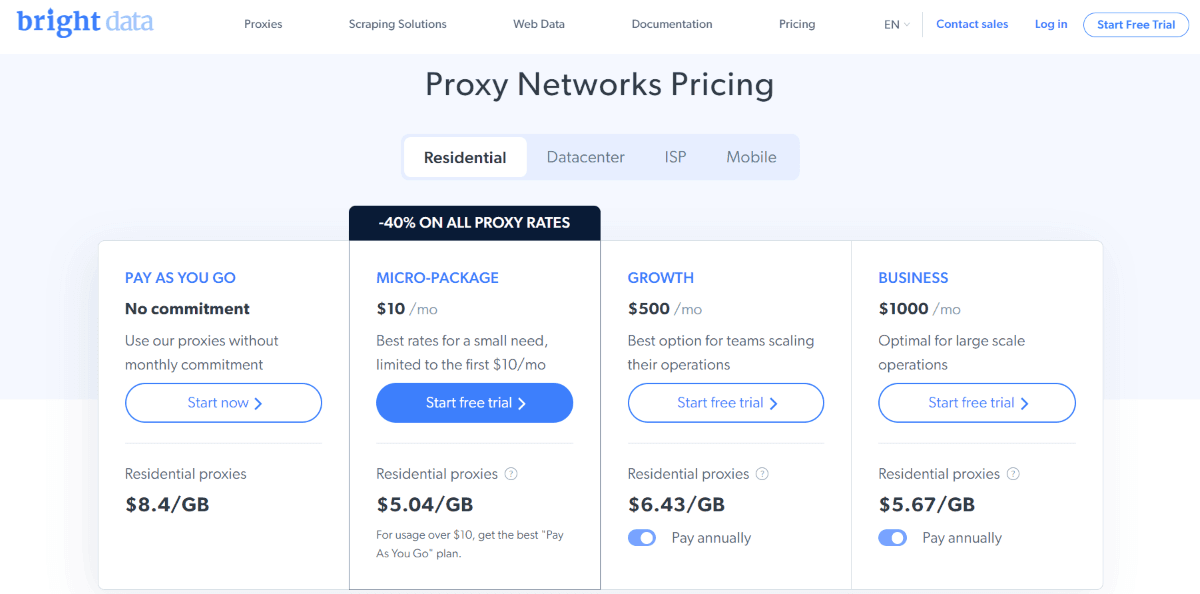1200x594 pixels.
Task: Open the Scraping Solutions menu
Action: coord(398,24)
